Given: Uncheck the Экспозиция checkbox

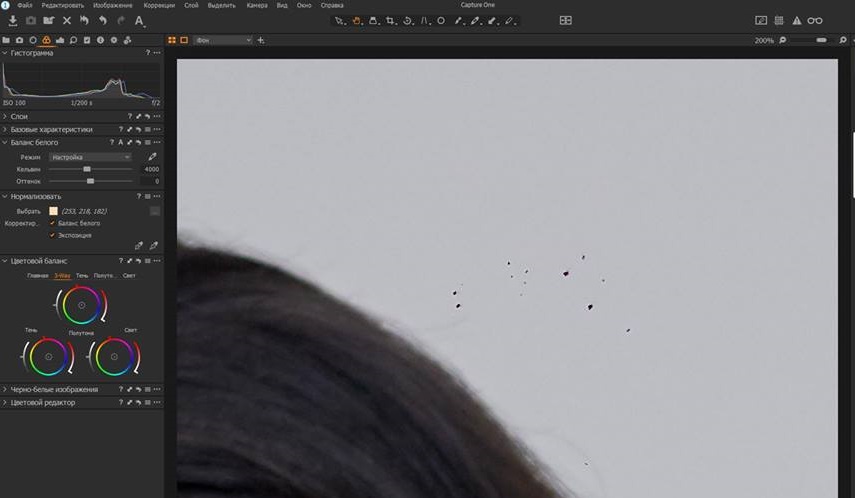Looking at the screenshot, I should (x=52, y=235).
